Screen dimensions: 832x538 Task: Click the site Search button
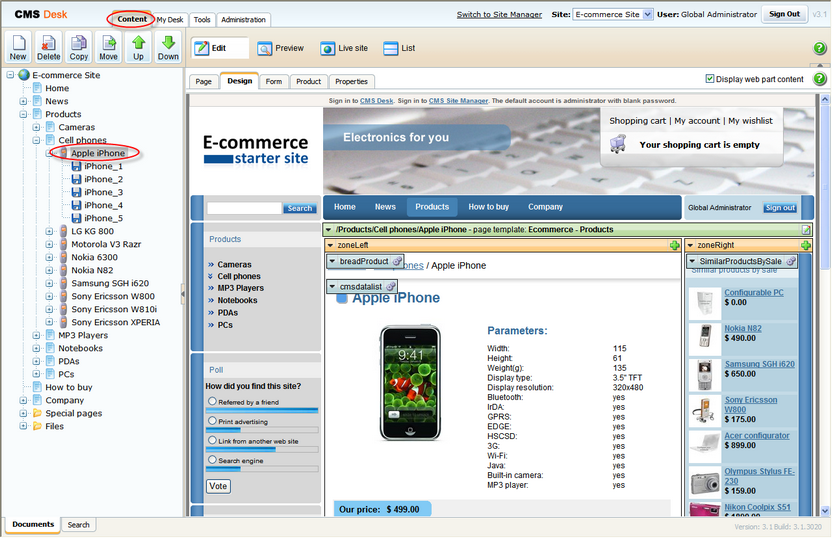click(300, 209)
